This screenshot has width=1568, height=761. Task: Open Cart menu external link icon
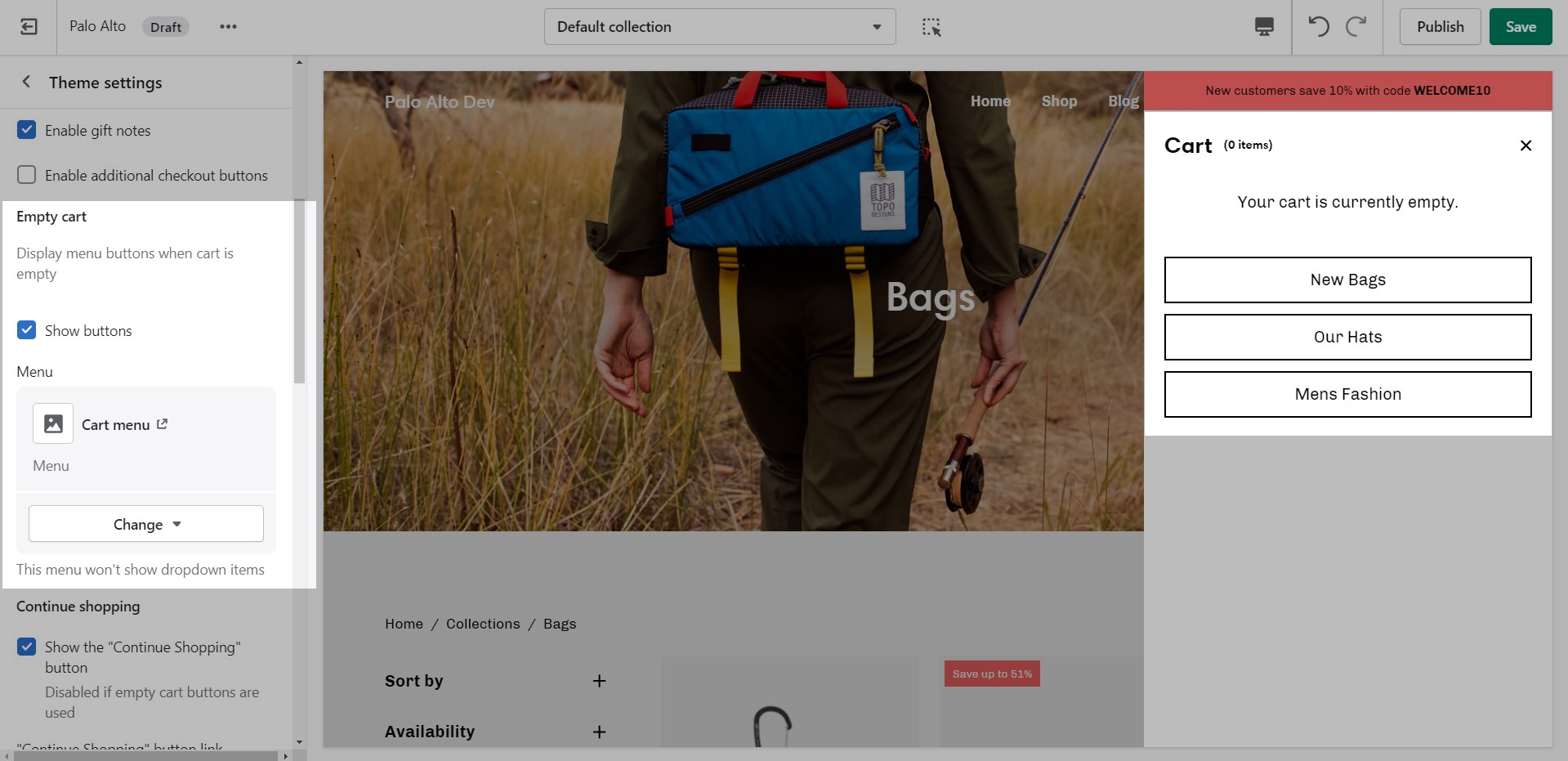click(x=163, y=424)
